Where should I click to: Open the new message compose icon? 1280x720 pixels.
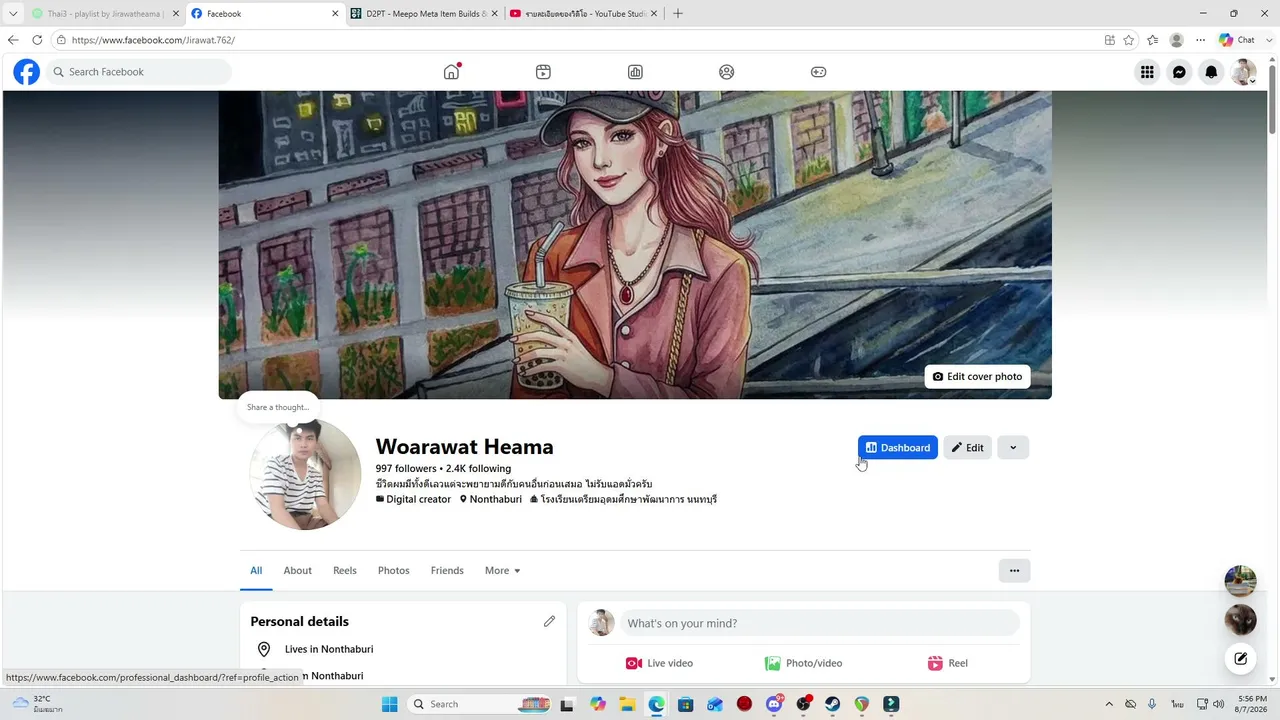tap(1241, 658)
